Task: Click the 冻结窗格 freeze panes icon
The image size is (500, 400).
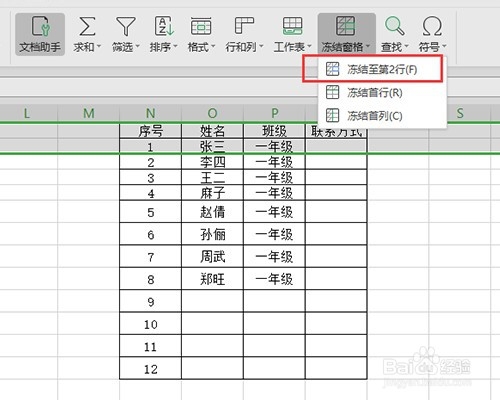Action: 345,26
